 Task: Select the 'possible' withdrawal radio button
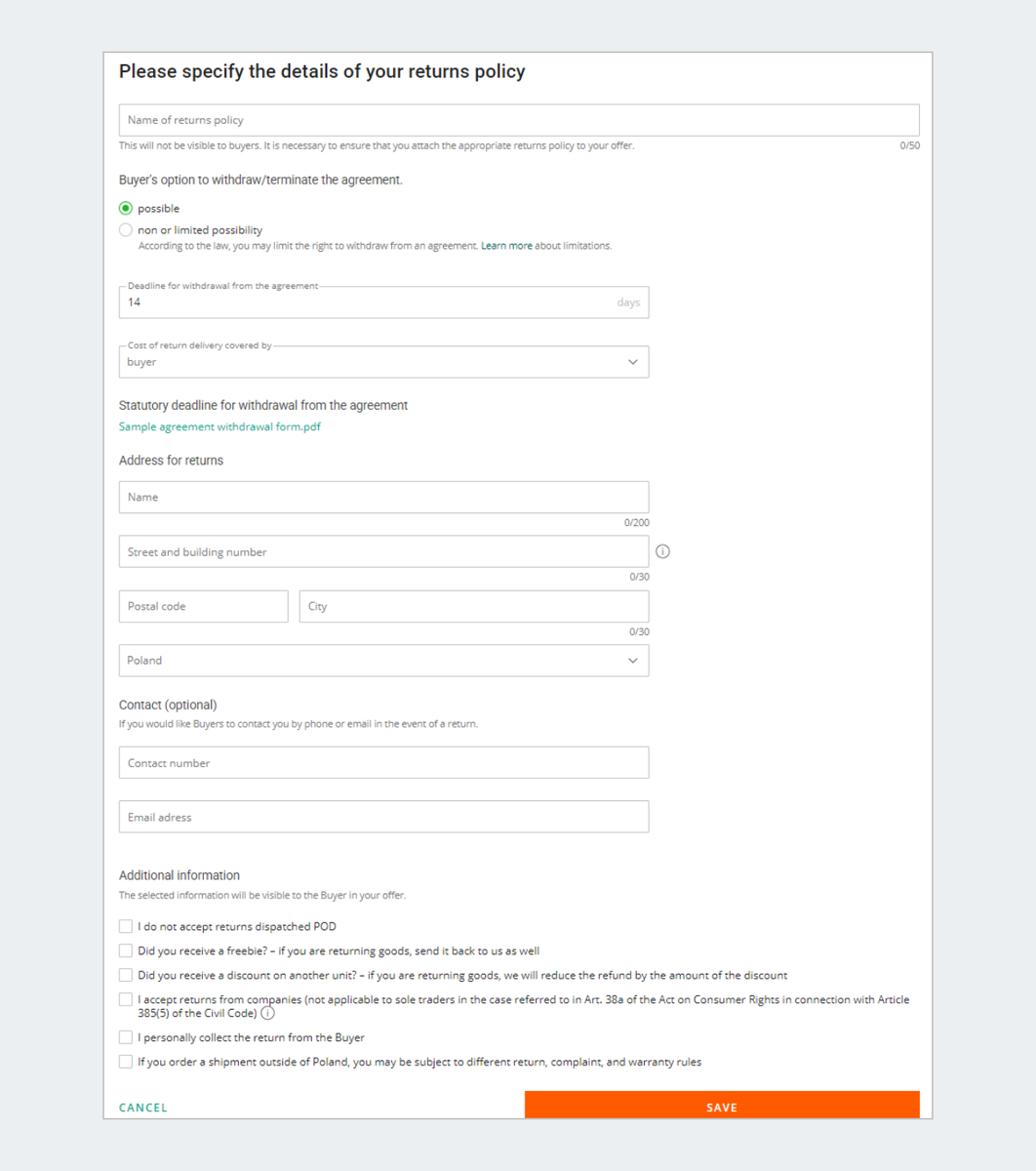pyautogui.click(x=126, y=208)
